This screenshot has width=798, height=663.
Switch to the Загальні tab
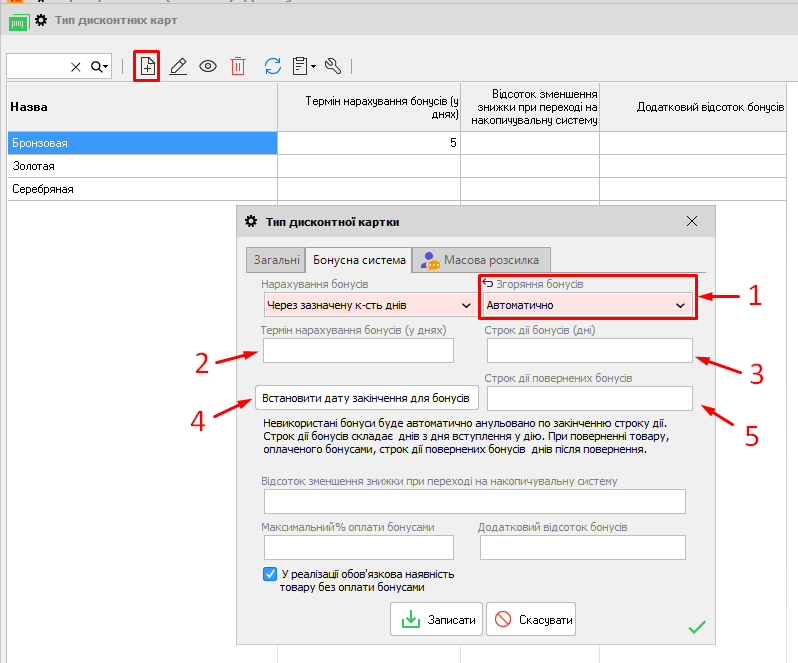276,260
